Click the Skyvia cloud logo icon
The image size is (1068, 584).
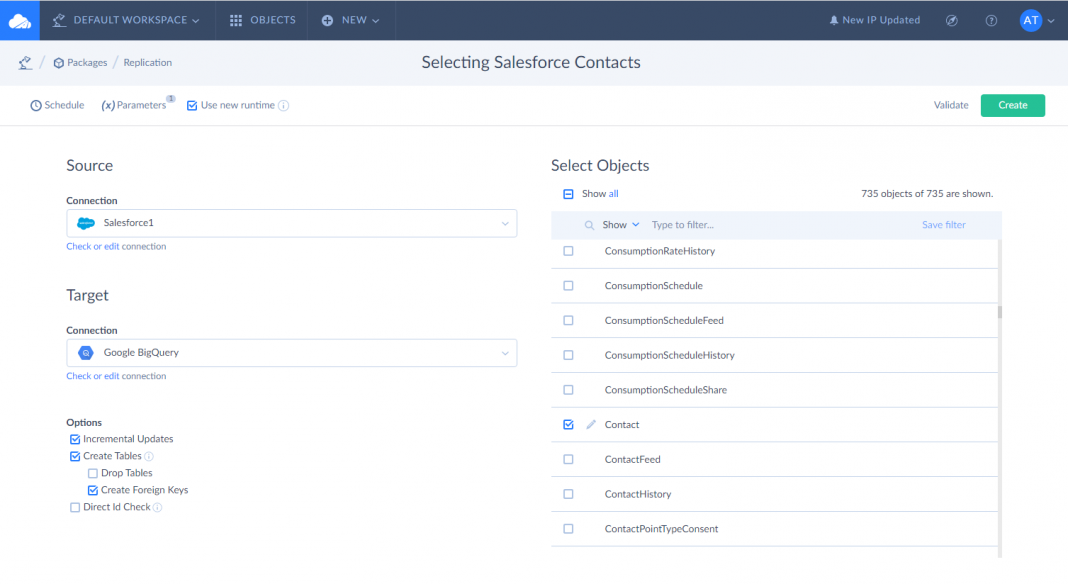coord(20,20)
